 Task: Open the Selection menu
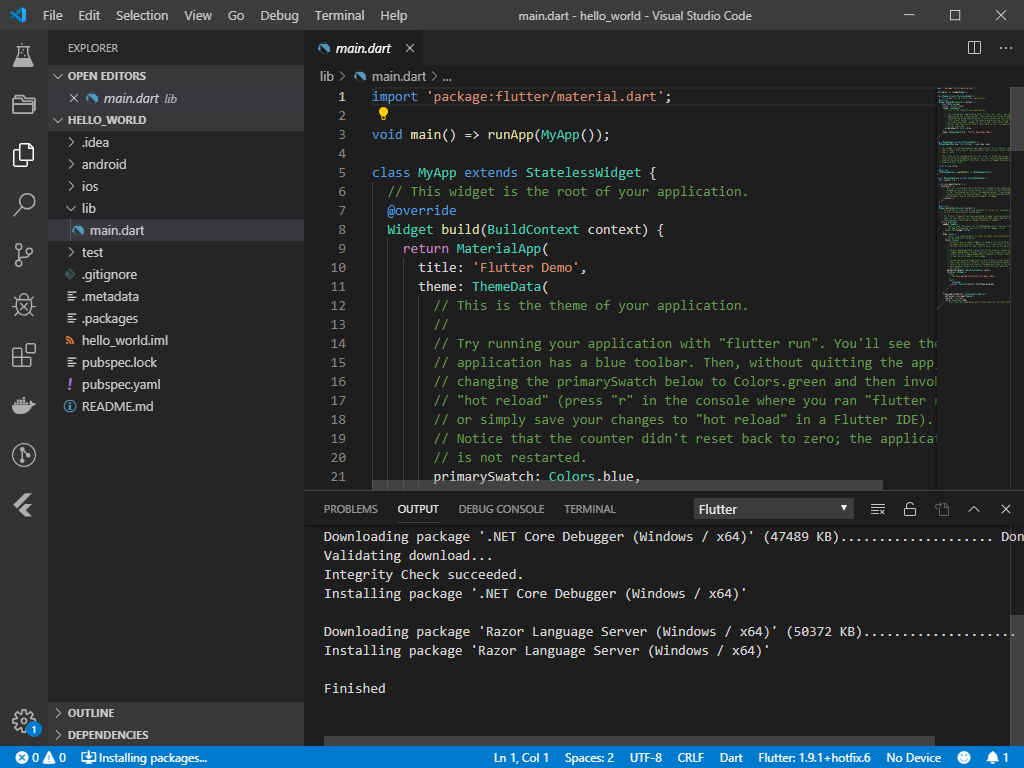coord(142,15)
